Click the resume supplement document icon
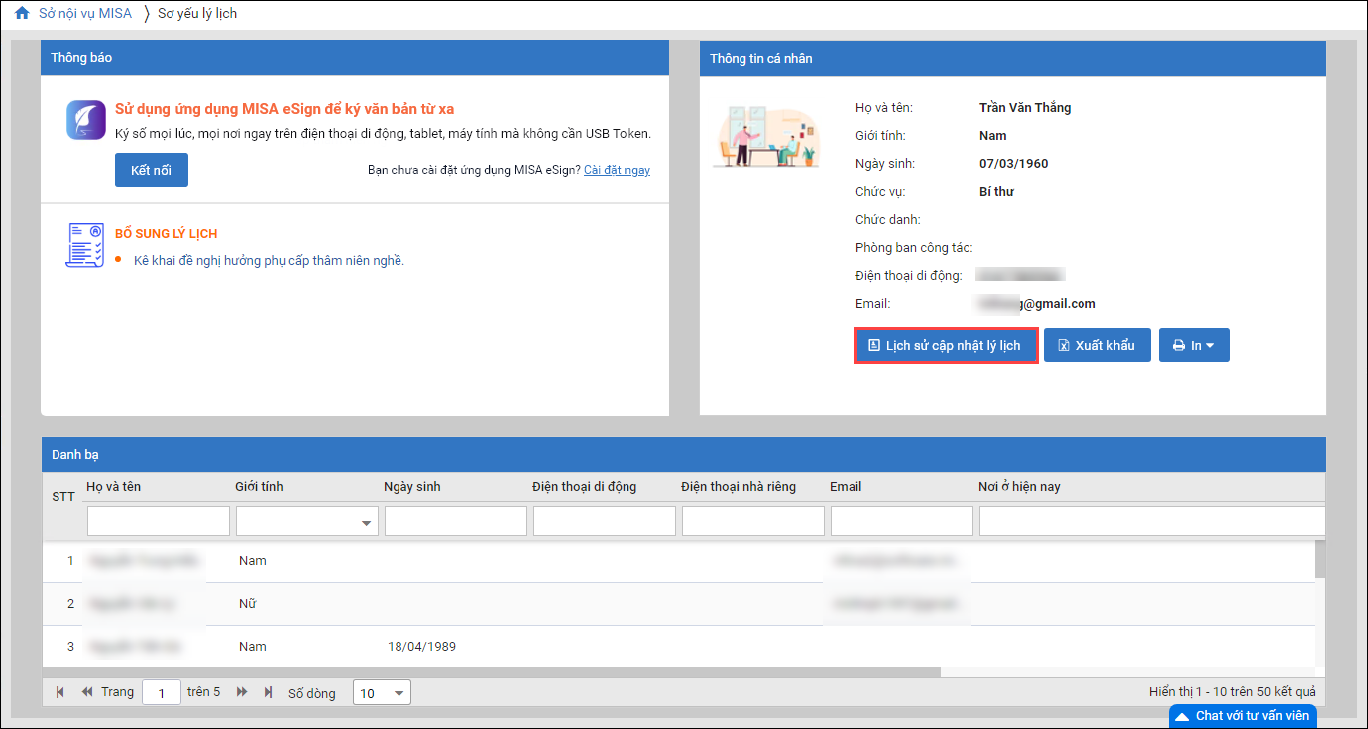Viewport: 1368px width, 729px height. pos(84,245)
